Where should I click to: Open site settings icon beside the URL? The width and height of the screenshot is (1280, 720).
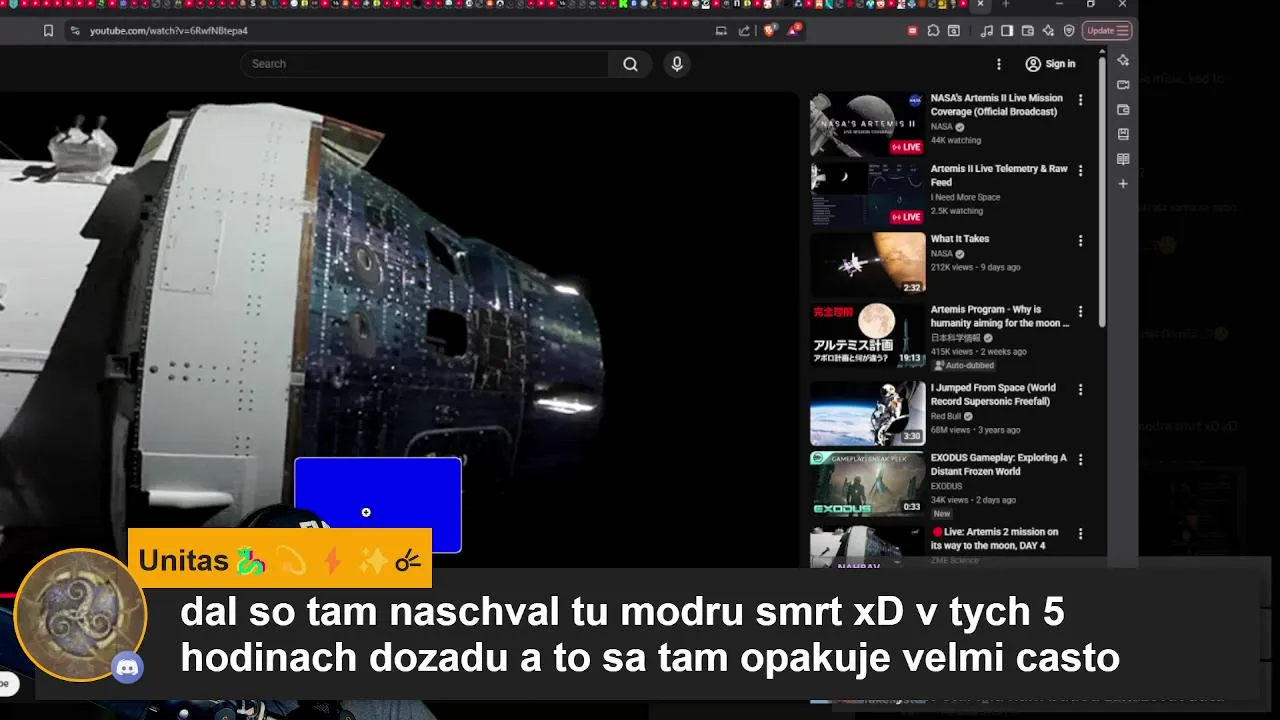pos(74,31)
